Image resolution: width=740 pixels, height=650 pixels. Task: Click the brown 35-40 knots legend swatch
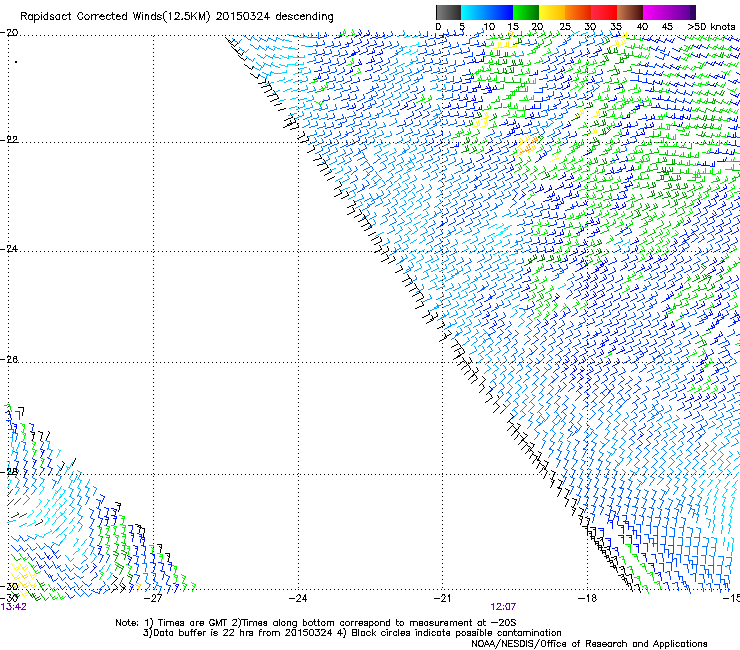(x=630, y=12)
